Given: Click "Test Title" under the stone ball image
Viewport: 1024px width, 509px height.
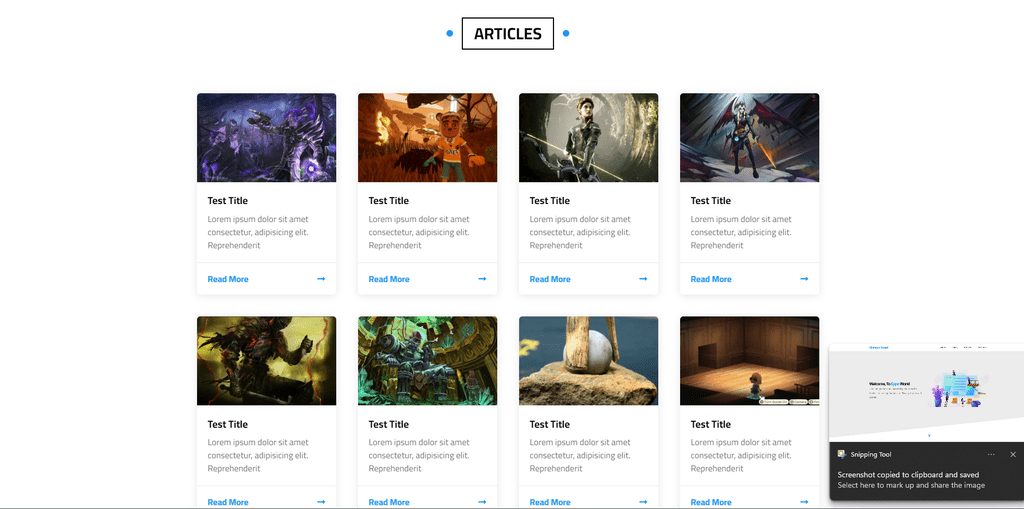Looking at the screenshot, I should pos(550,424).
